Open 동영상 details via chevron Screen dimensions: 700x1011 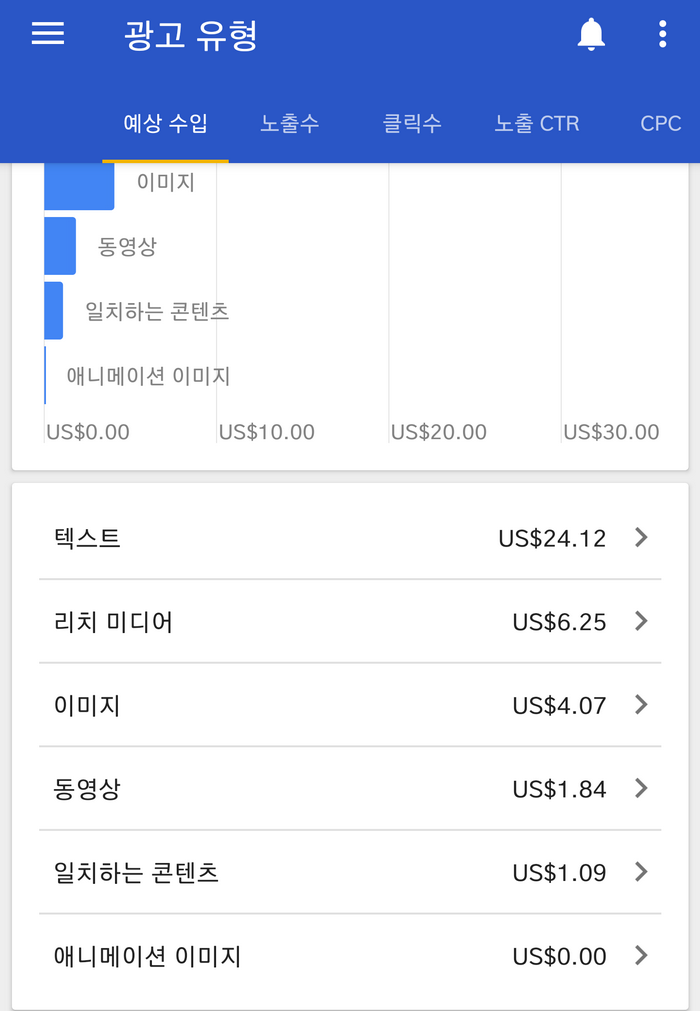pyautogui.click(x=641, y=788)
